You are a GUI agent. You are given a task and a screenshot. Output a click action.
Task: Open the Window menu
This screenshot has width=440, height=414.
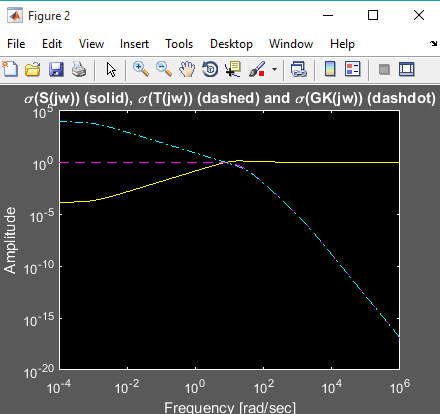coord(291,44)
